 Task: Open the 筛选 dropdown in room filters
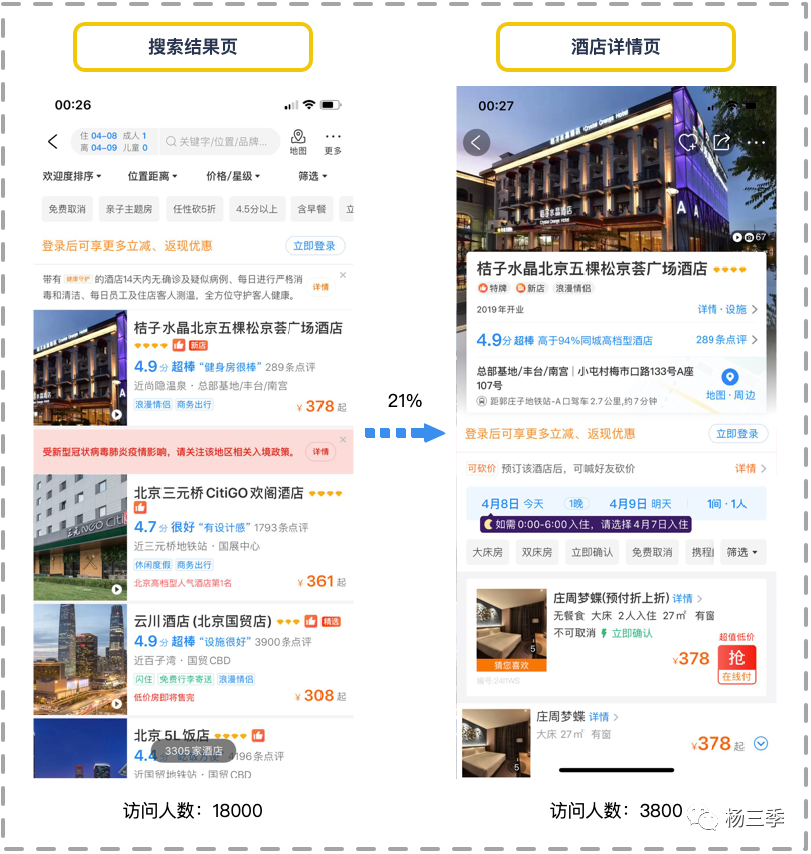742,552
